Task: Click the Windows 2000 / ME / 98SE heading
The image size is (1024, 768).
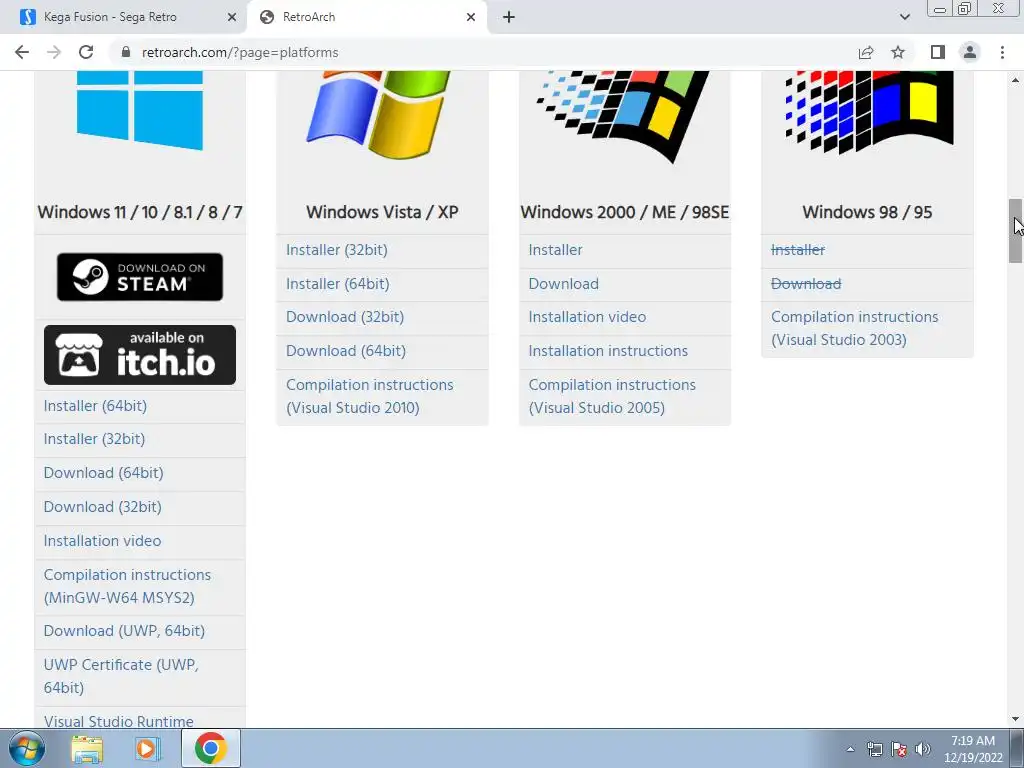Action: pyautogui.click(x=624, y=212)
